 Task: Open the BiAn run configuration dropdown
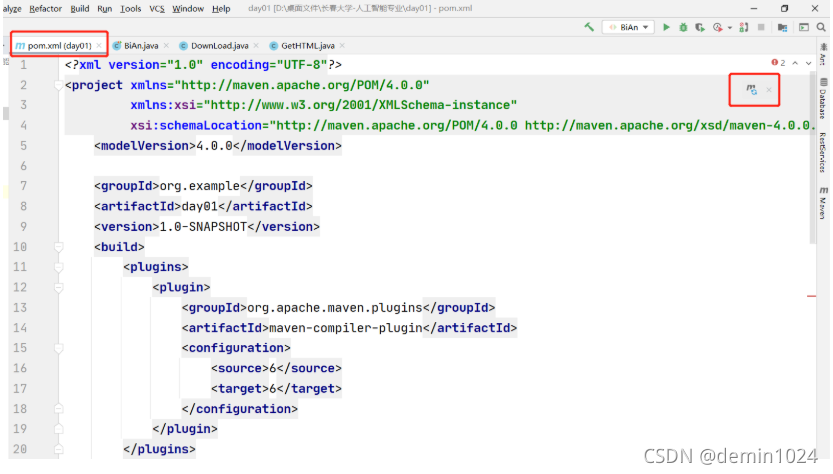(x=629, y=27)
